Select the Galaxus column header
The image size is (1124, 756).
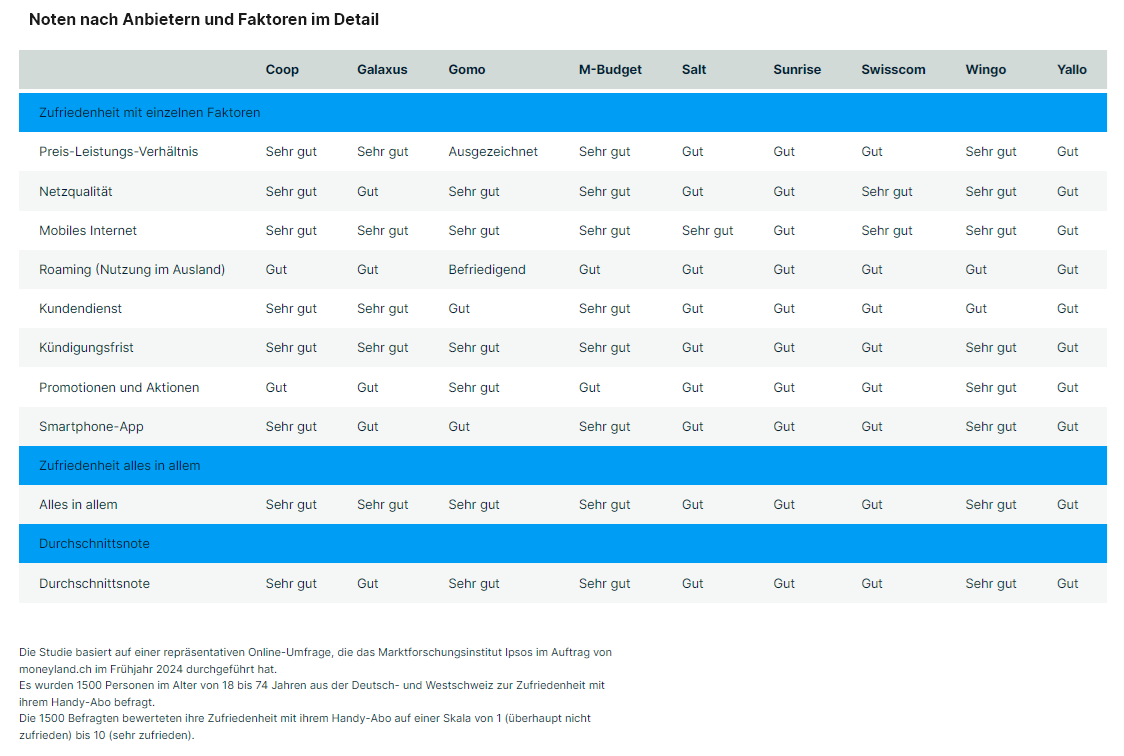(x=382, y=70)
